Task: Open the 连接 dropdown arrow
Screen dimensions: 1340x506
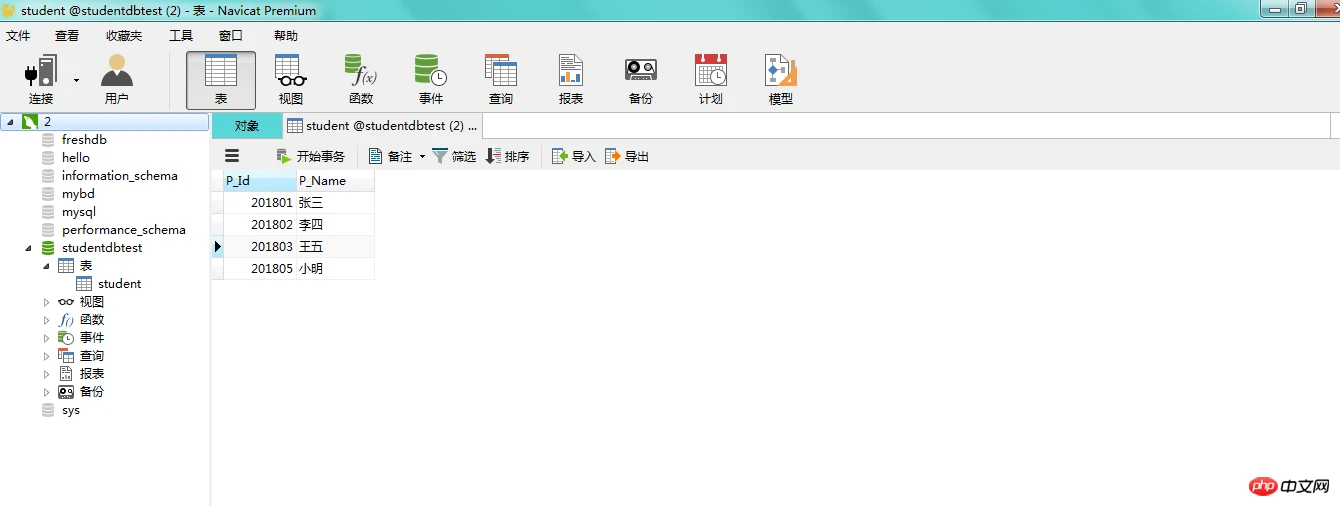Action: click(76, 80)
